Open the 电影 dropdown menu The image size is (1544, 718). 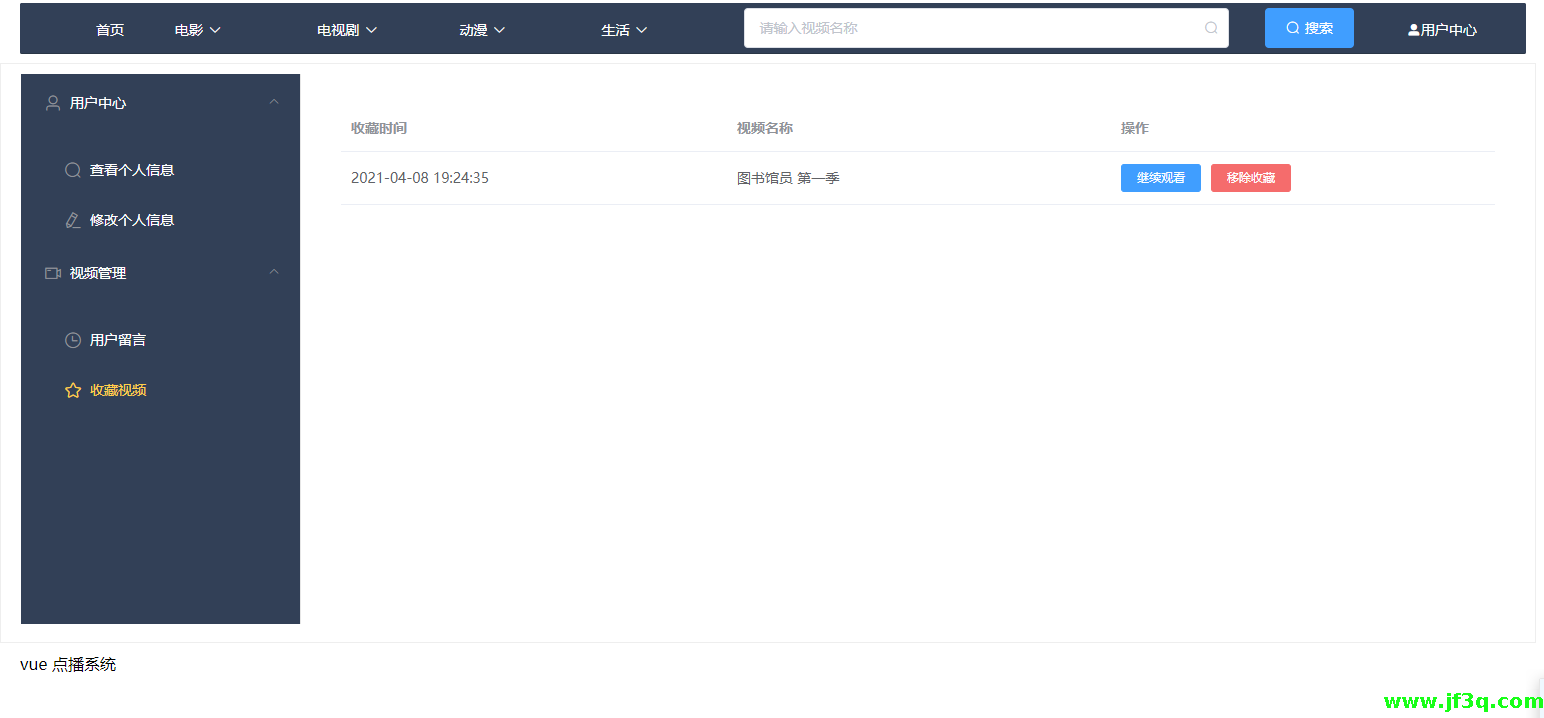[197, 30]
